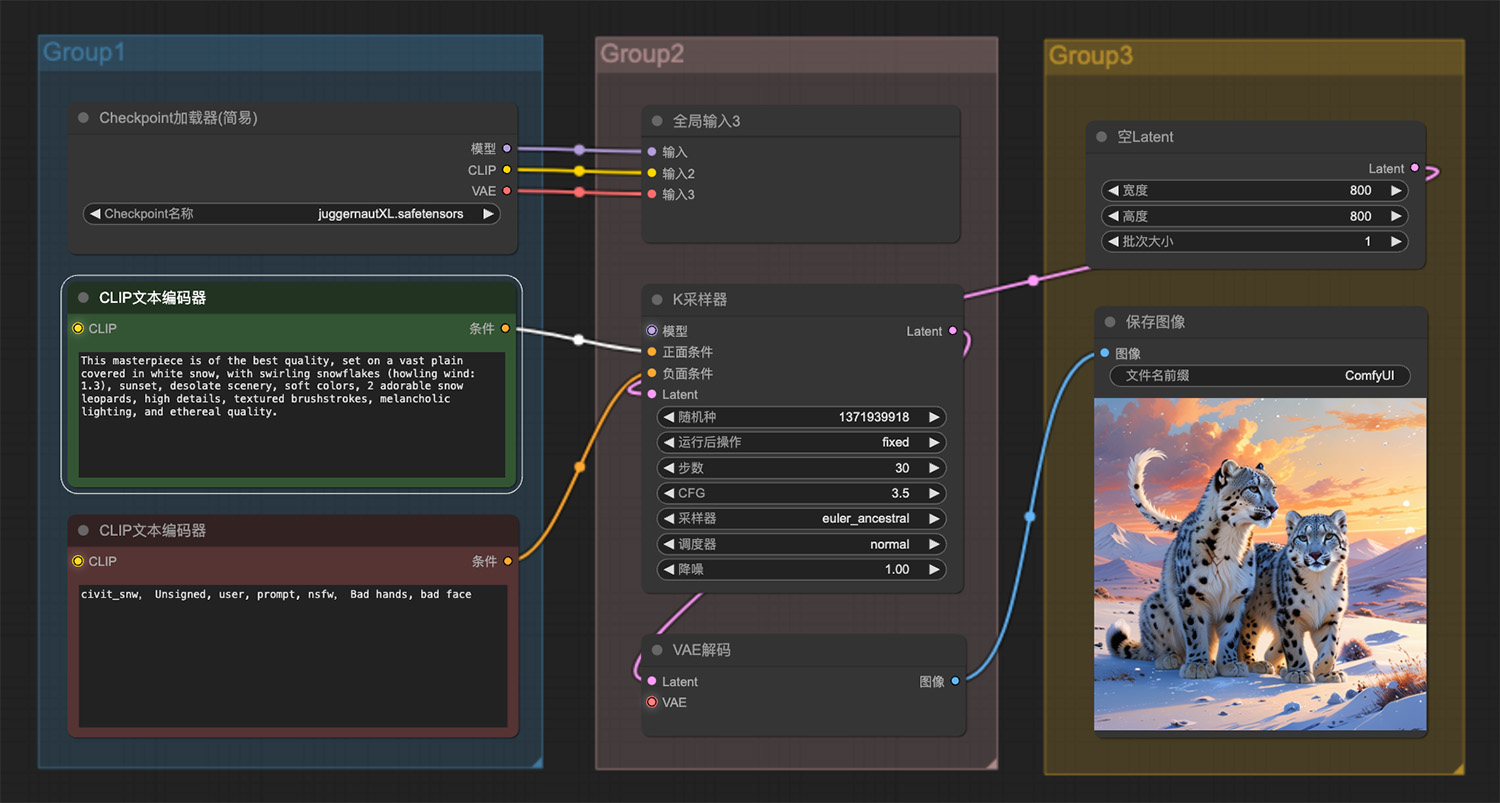Image resolution: width=1500 pixels, height=803 pixels.
Task: Select next checkpoint with juggernautXL right arrow
Action: 488,214
